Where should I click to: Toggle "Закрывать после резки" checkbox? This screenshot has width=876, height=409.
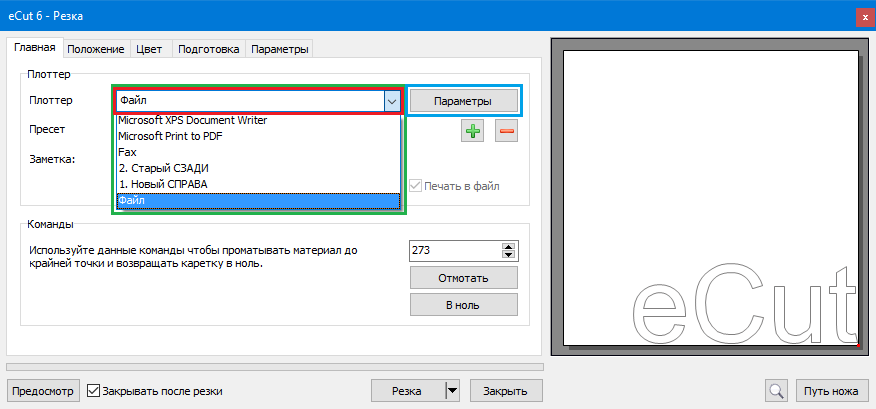coord(94,391)
